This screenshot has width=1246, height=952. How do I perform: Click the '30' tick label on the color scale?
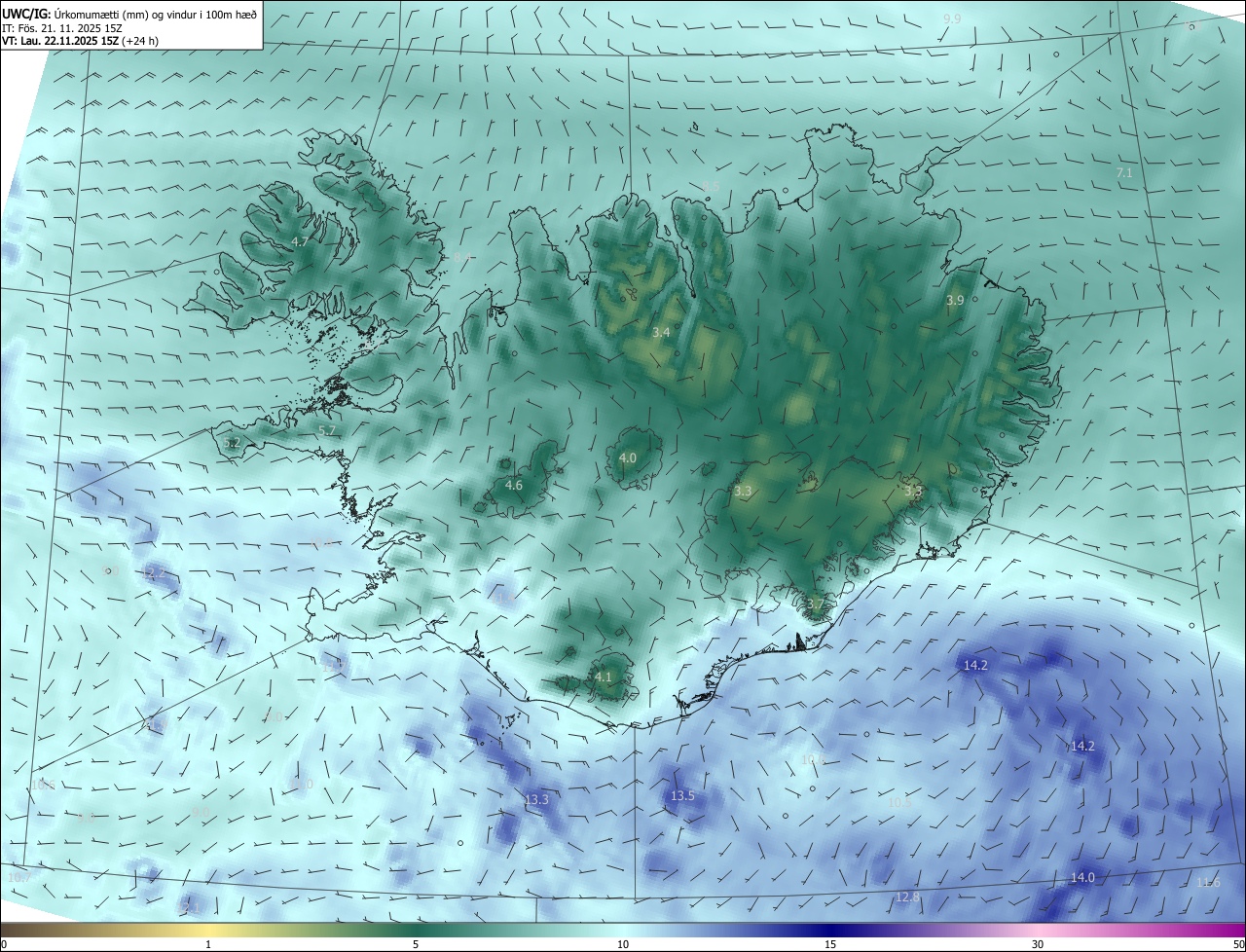(x=1038, y=944)
